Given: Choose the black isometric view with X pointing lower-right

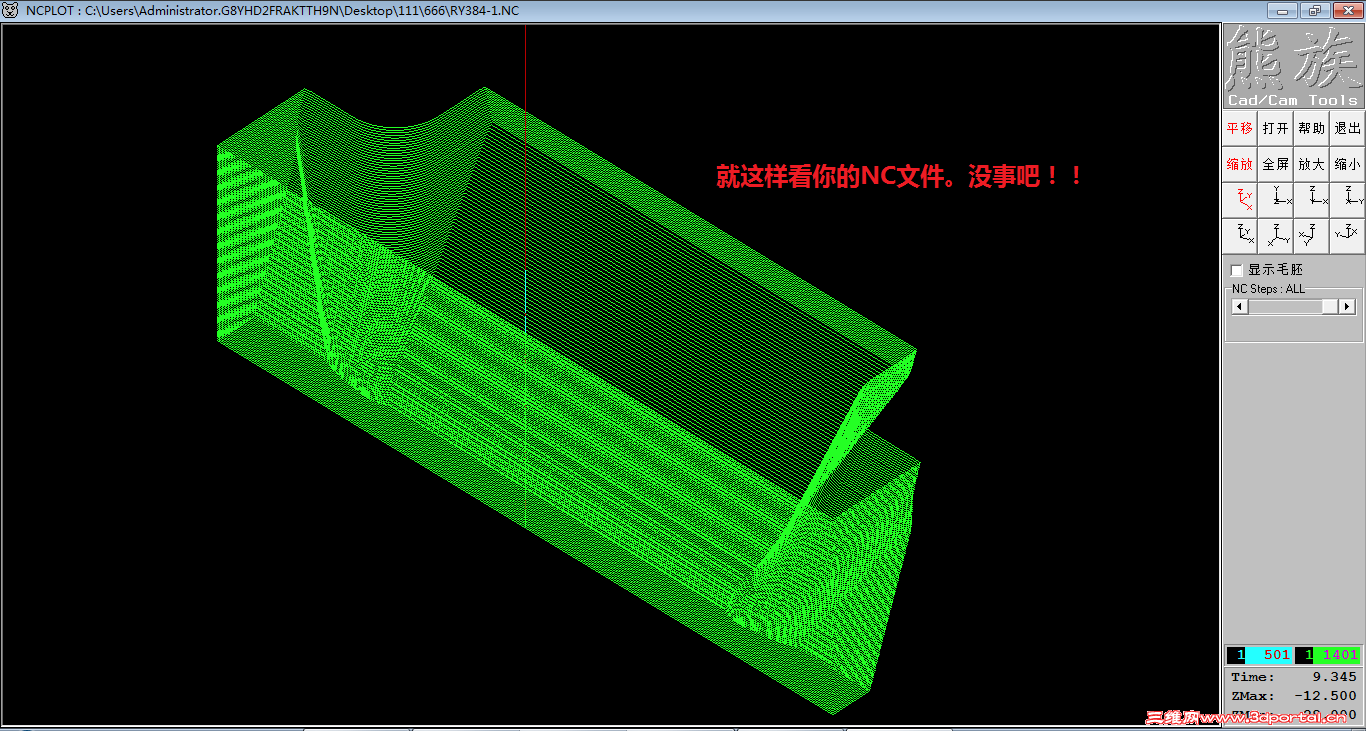Looking at the screenshot, I should coord(1240,236).
